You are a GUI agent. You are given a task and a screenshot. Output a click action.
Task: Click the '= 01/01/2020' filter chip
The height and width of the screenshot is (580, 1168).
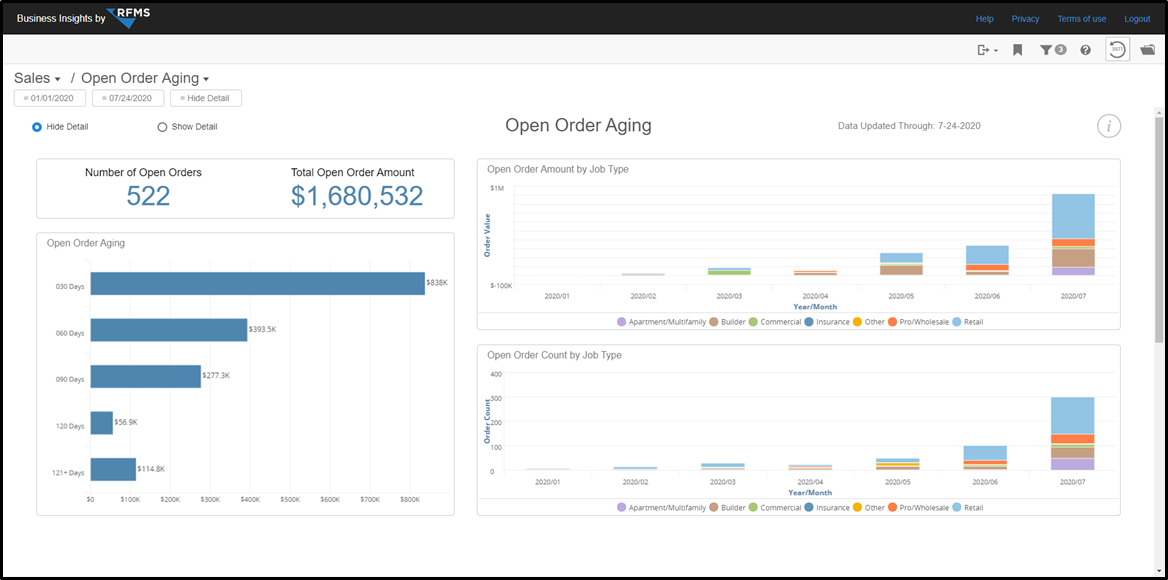click(x=50, y=98)
